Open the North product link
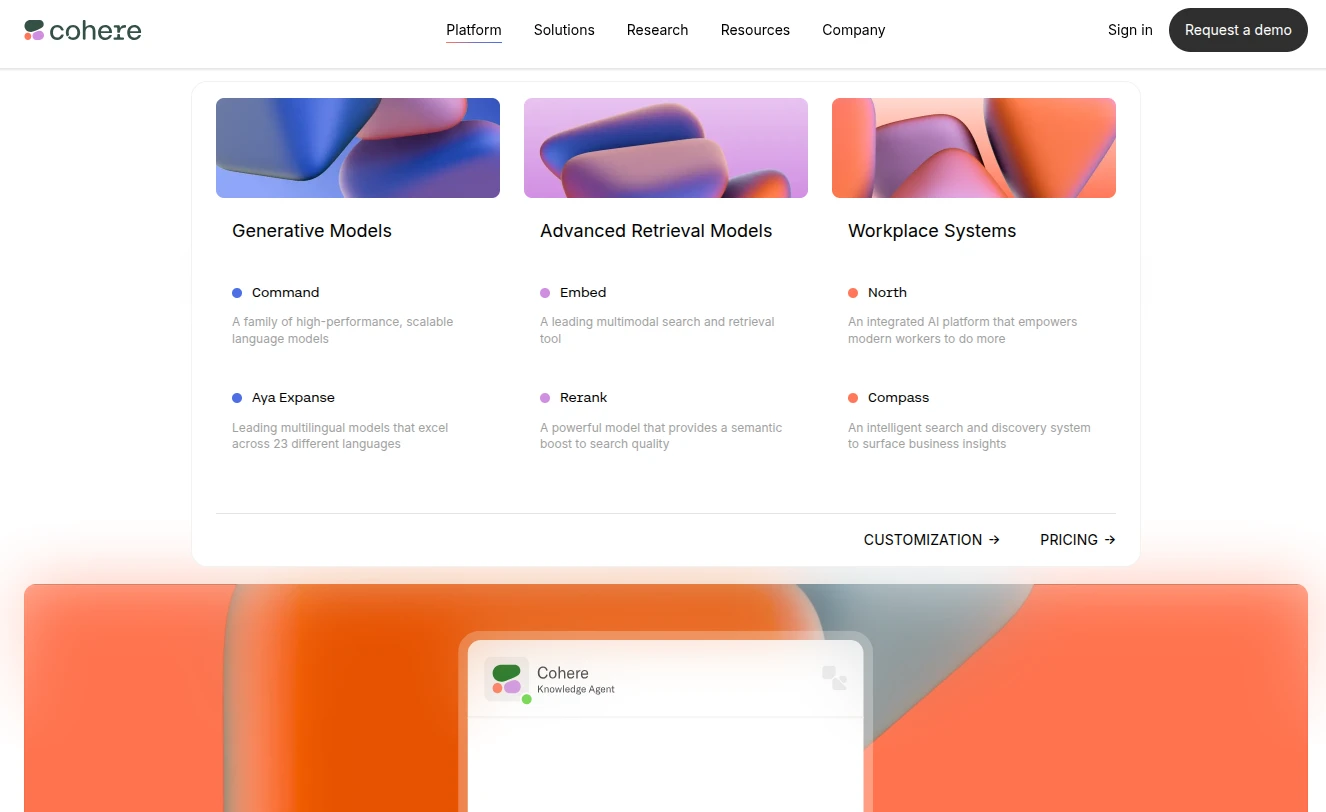Screen dimensions: 1326x812 pos(887,293)
